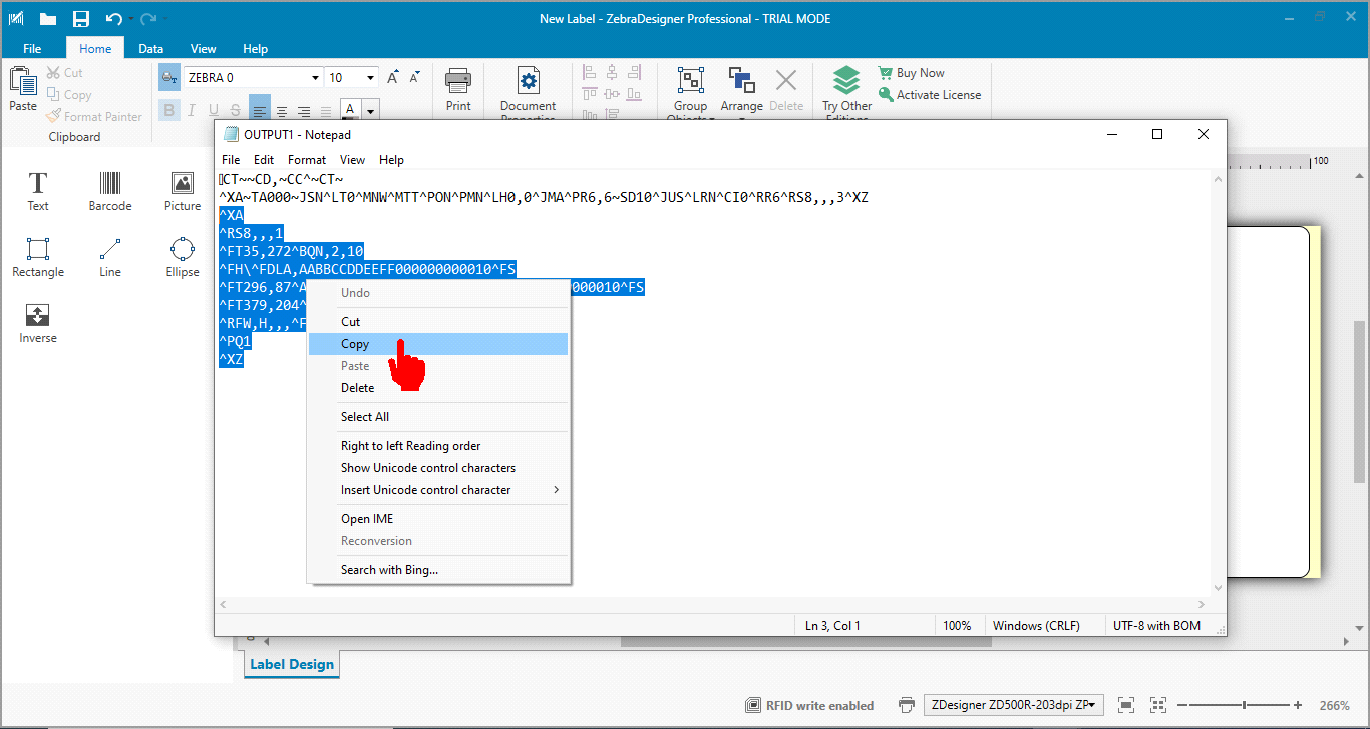Open the ZDesigner ZD500R printer dropdown
The width and height of the screenshot is (1370, 729).
click(x=1013, y=705)
